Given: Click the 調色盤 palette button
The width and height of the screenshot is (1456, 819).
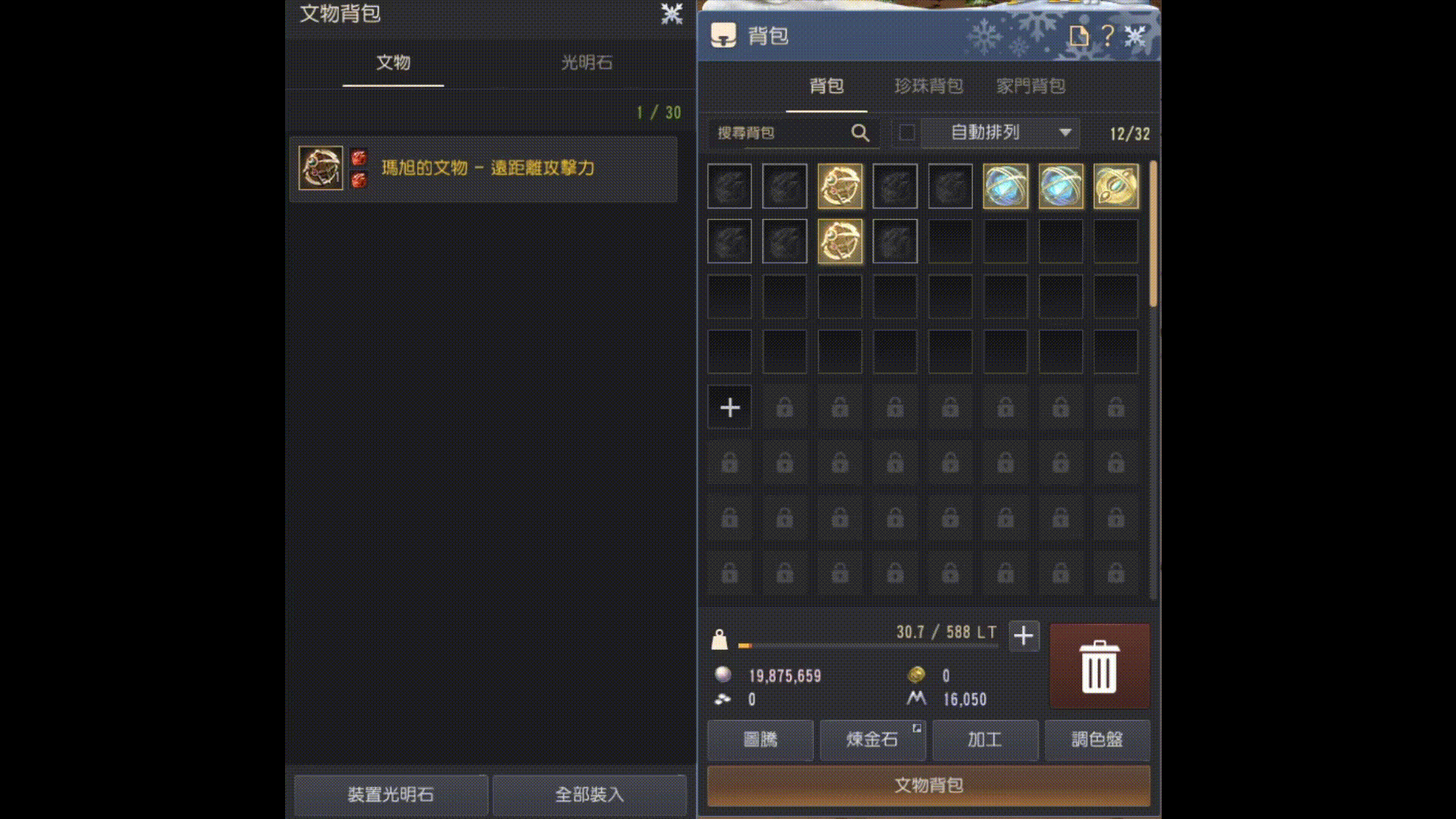Looking at the screenshot, I should [1097, 739].
